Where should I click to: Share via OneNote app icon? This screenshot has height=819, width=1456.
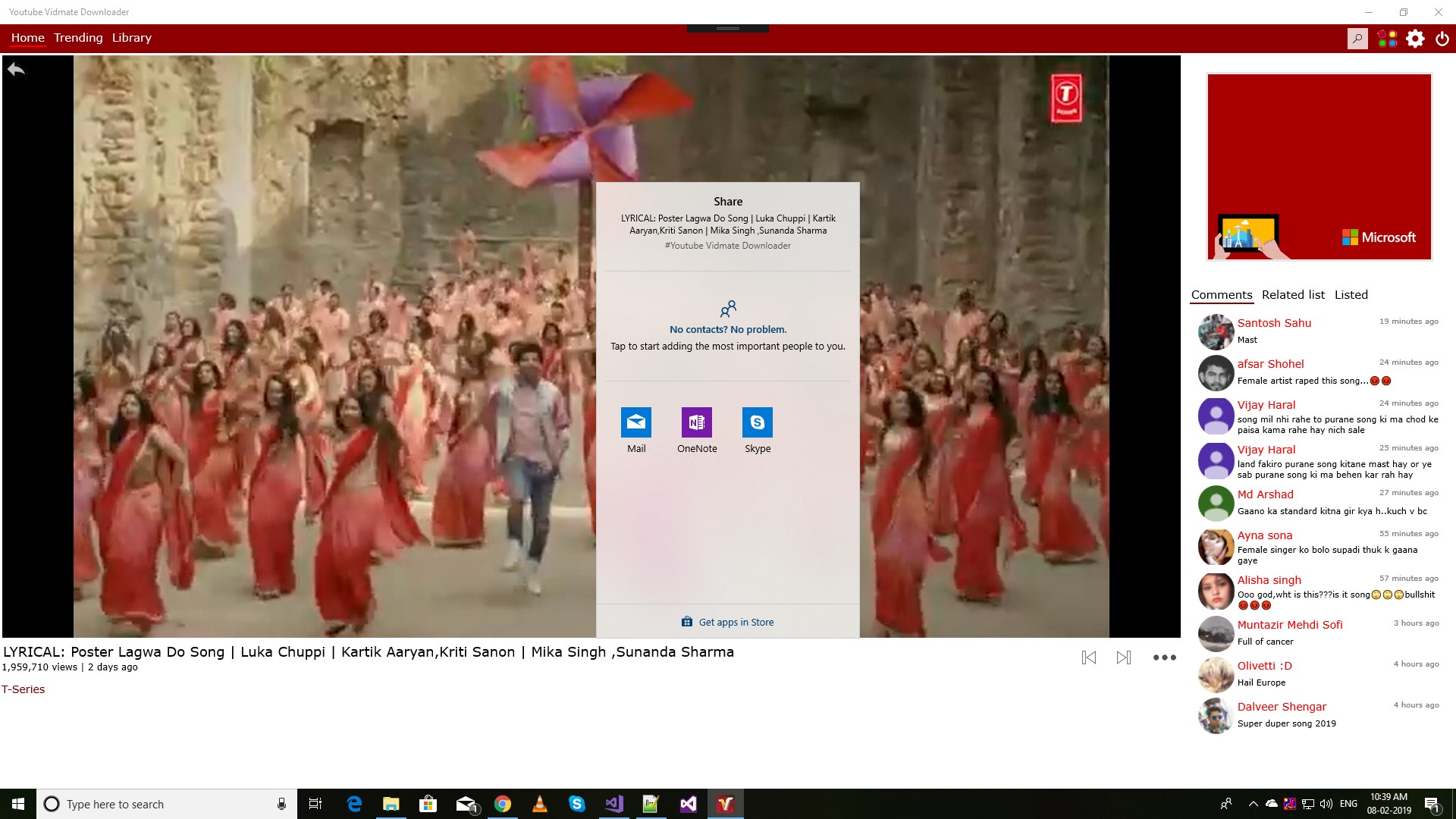tap(696, 422)
